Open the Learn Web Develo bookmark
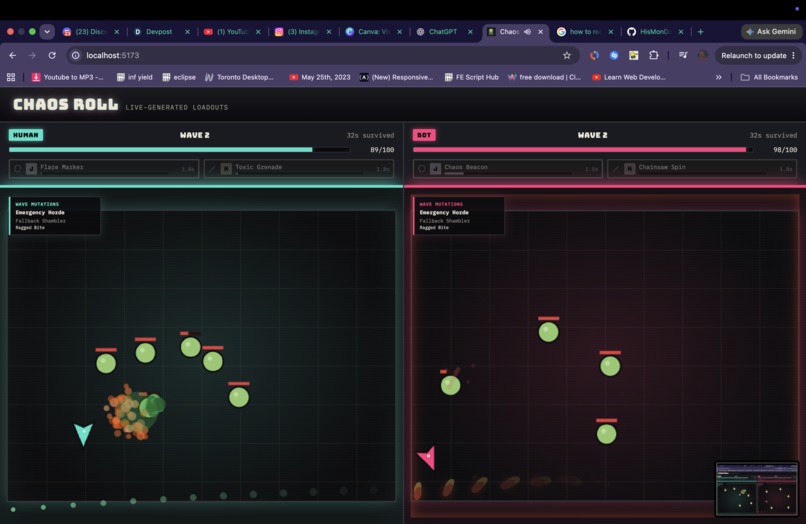Screen dimensions: 806x524 pos(629,77)
